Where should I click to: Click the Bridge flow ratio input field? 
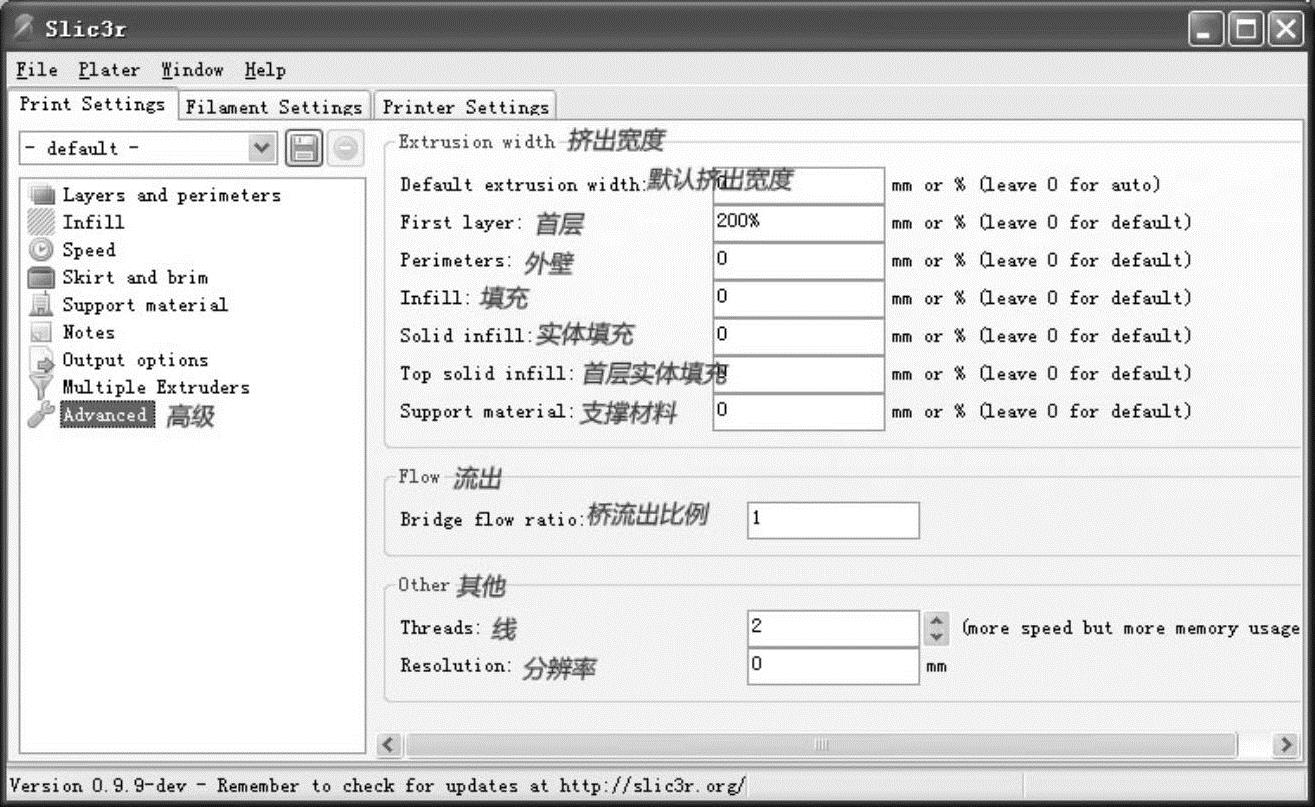click(833, 520)
